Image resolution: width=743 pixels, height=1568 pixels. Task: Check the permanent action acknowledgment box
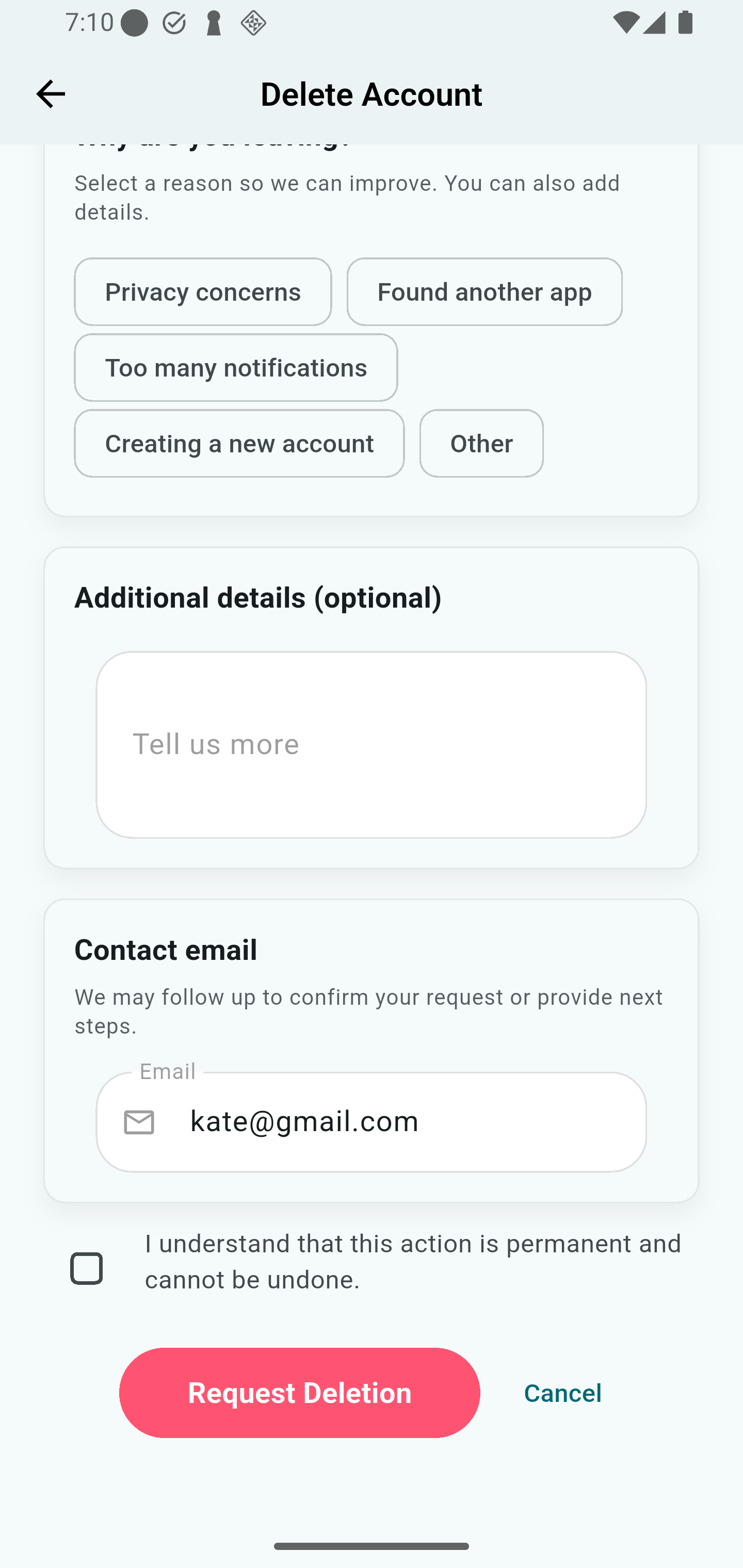(87, 1268)
